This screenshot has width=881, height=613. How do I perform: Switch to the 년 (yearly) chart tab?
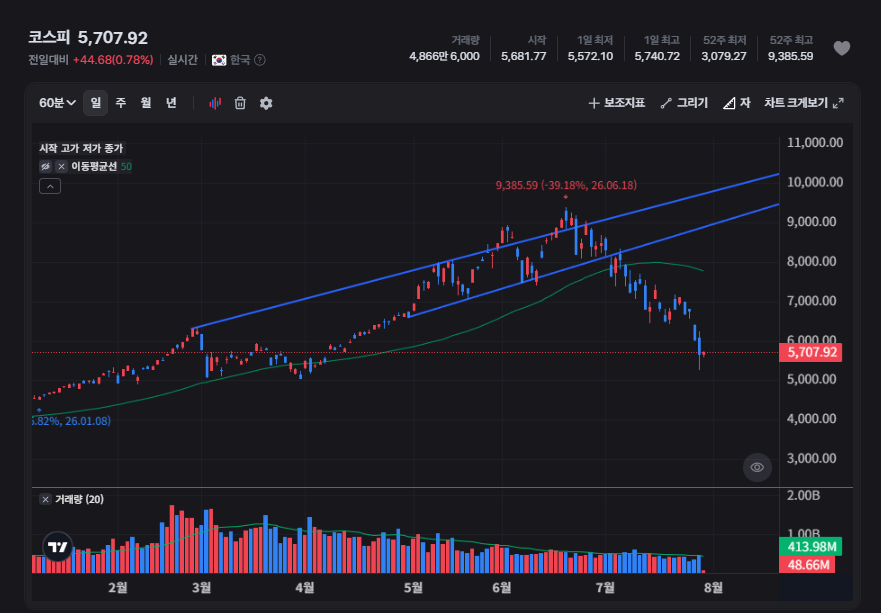pos(171,103)
